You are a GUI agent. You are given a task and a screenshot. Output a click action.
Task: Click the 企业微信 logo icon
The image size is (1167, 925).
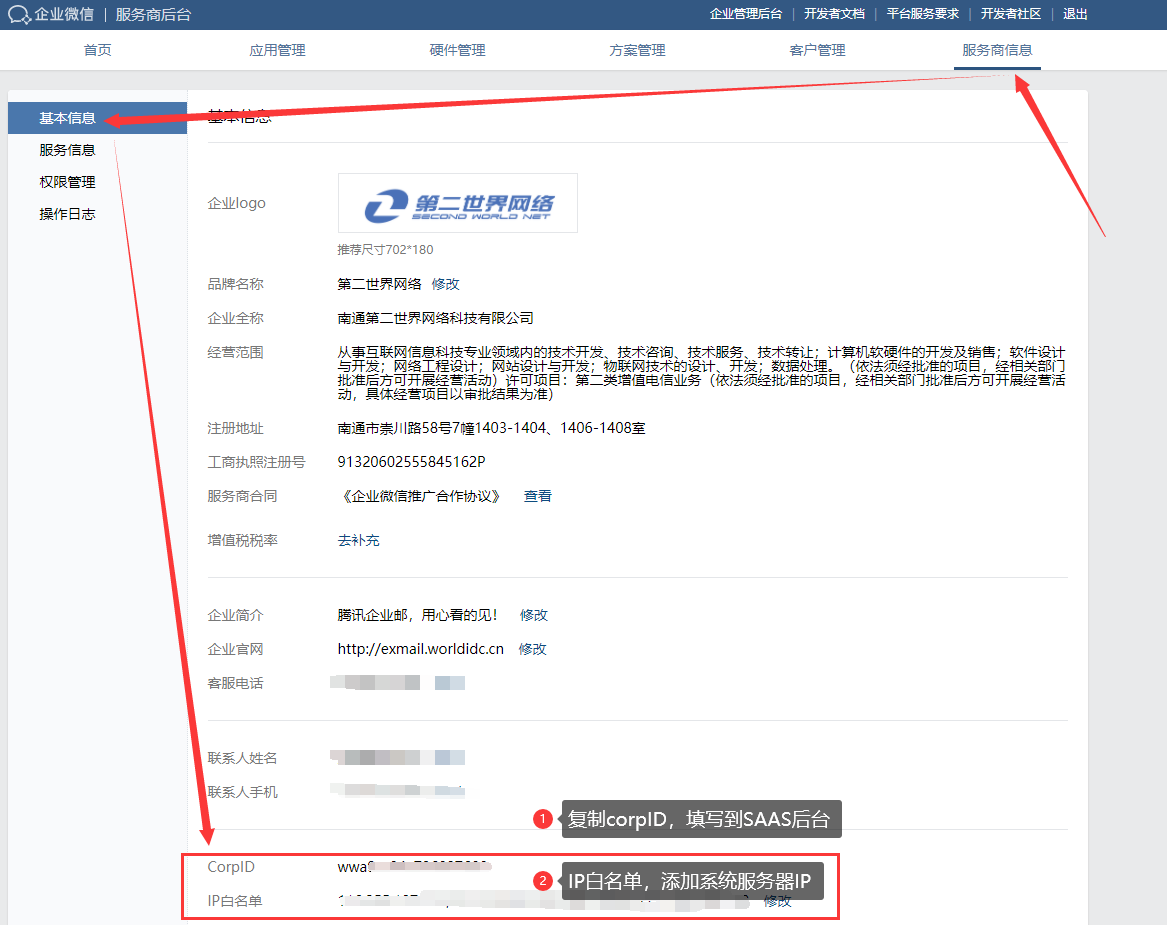click(x=19, y=14)
